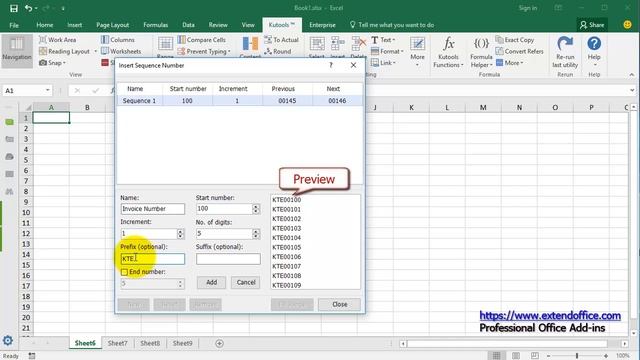Select the Sheet9 worksheet tab
The height and width of the screenshot is (360, 640).
pos(182,343)
